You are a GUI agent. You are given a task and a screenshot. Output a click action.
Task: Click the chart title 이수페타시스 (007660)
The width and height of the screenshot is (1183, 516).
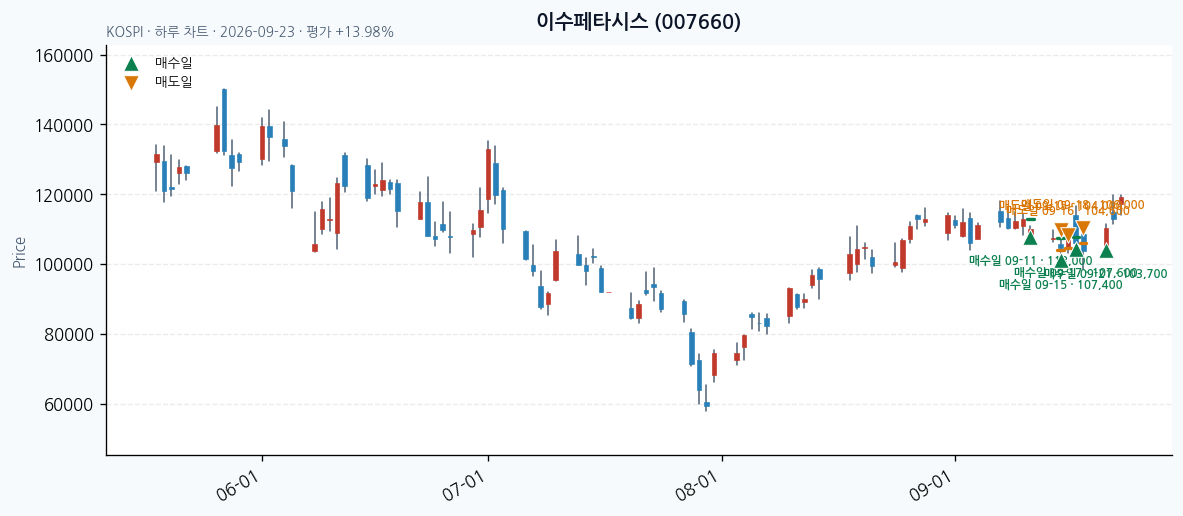pos(639,22)
